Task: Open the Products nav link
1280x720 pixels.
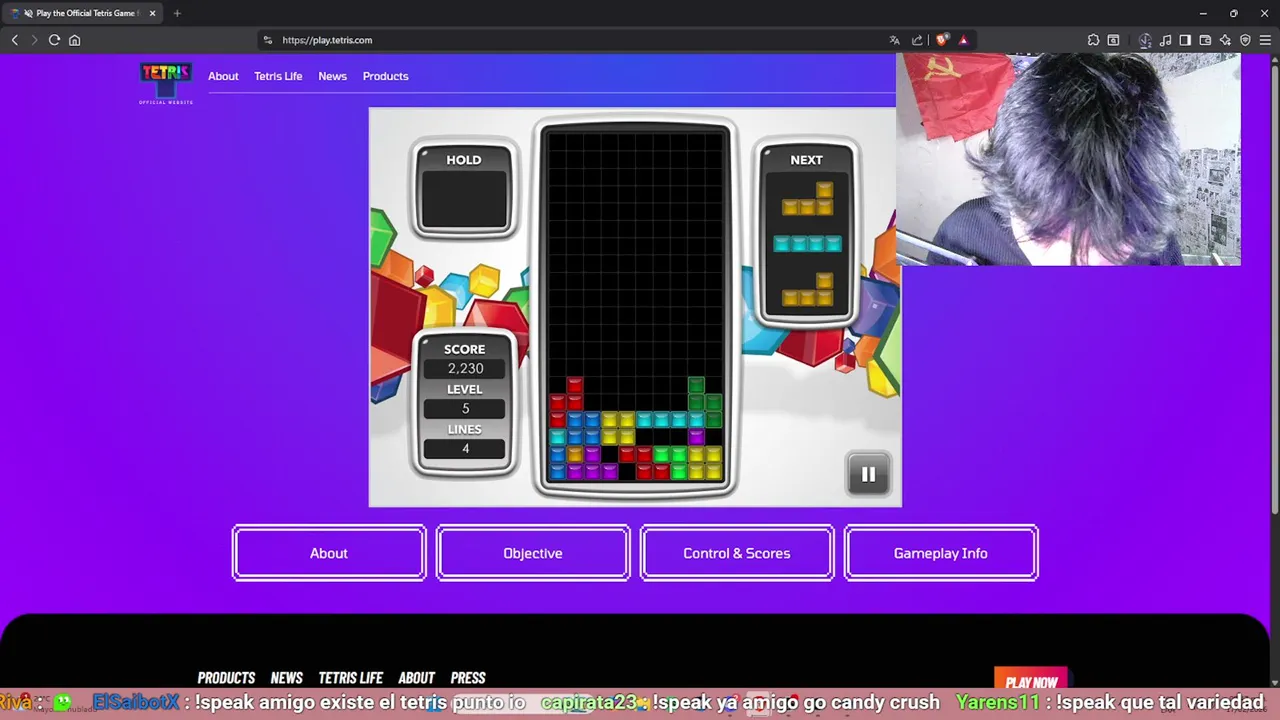Action: tap(385, 76)
